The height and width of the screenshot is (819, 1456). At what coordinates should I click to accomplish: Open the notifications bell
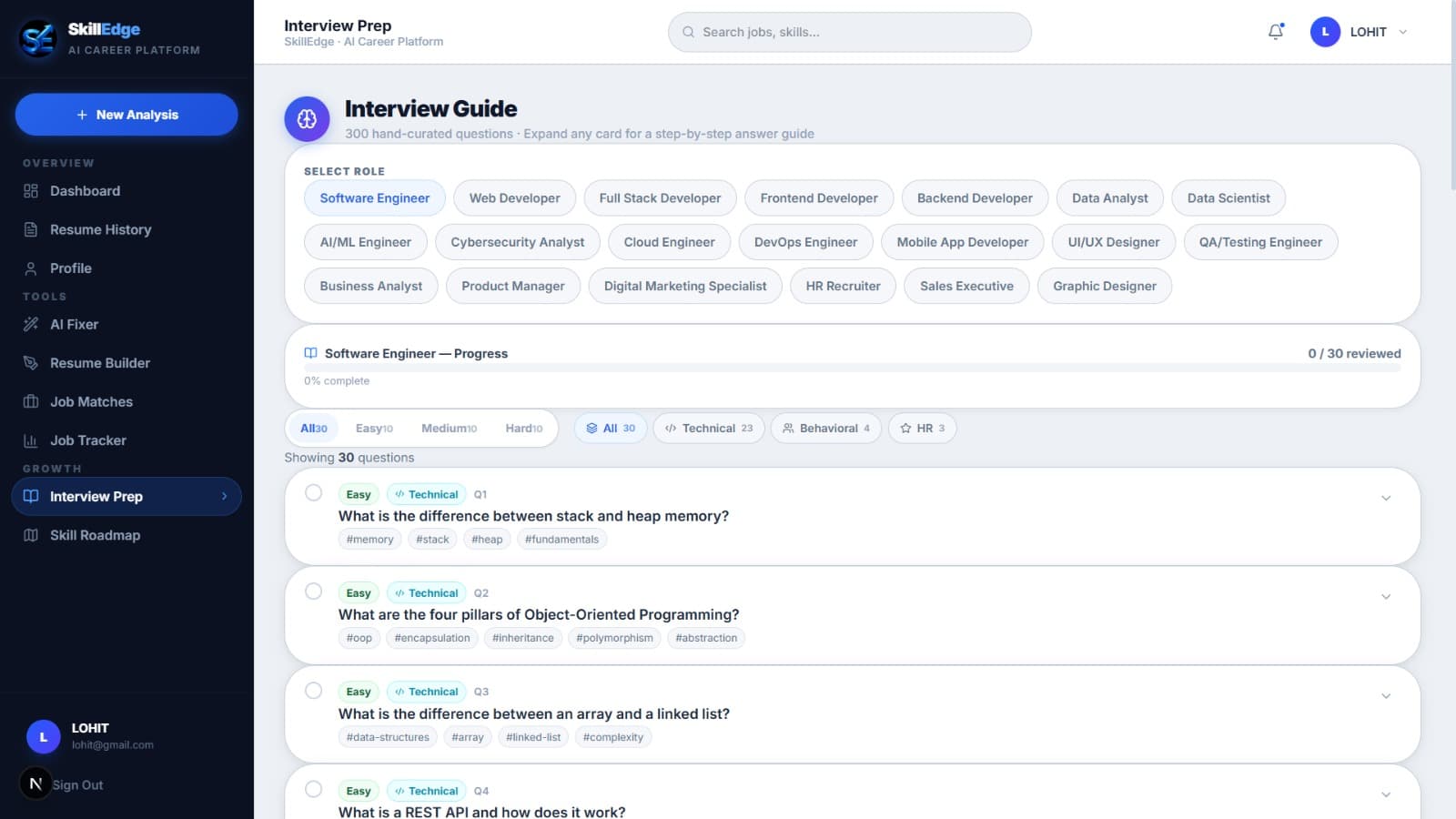1276,32
